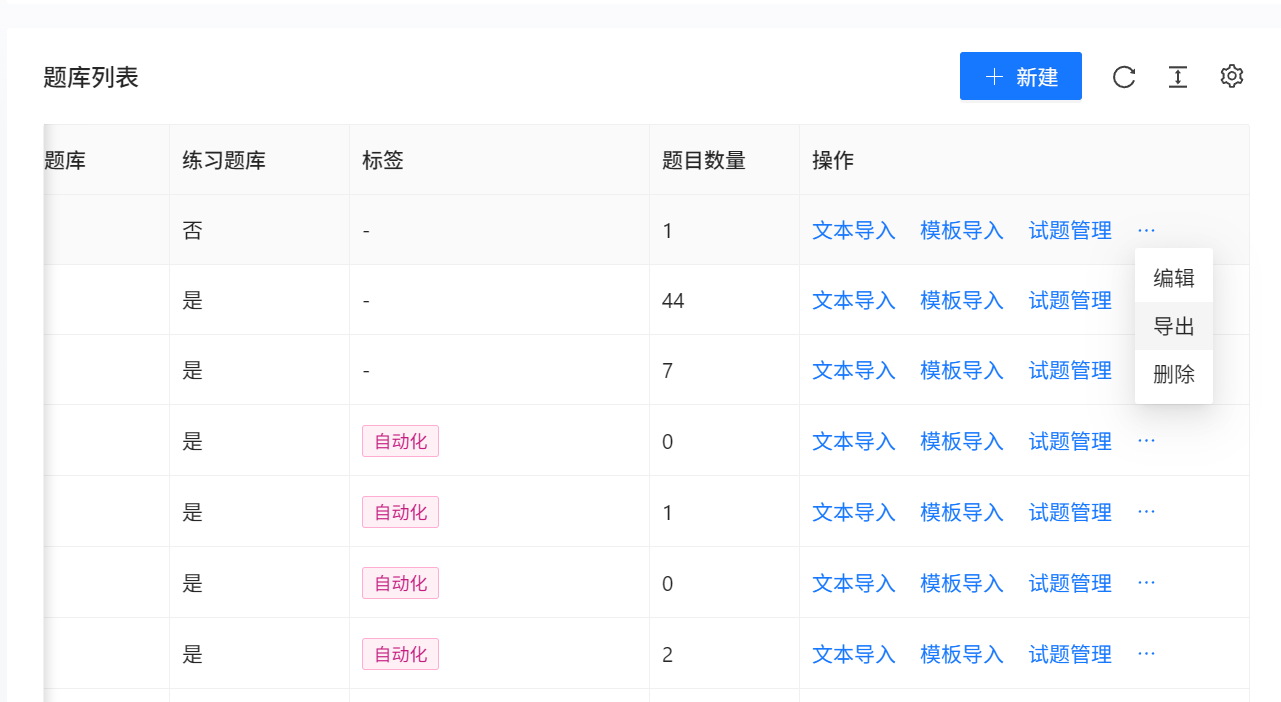
Task: Open more actions in the 否 row
Action: point(1147,230)
